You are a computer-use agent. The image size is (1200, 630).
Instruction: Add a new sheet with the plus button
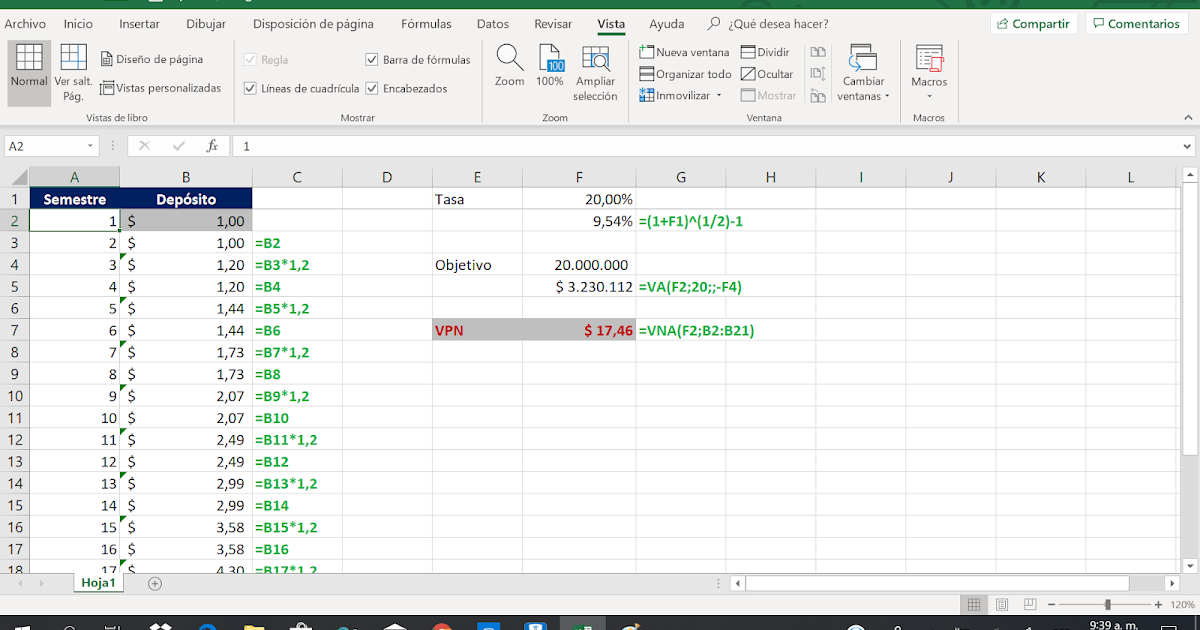pos(154,582)
